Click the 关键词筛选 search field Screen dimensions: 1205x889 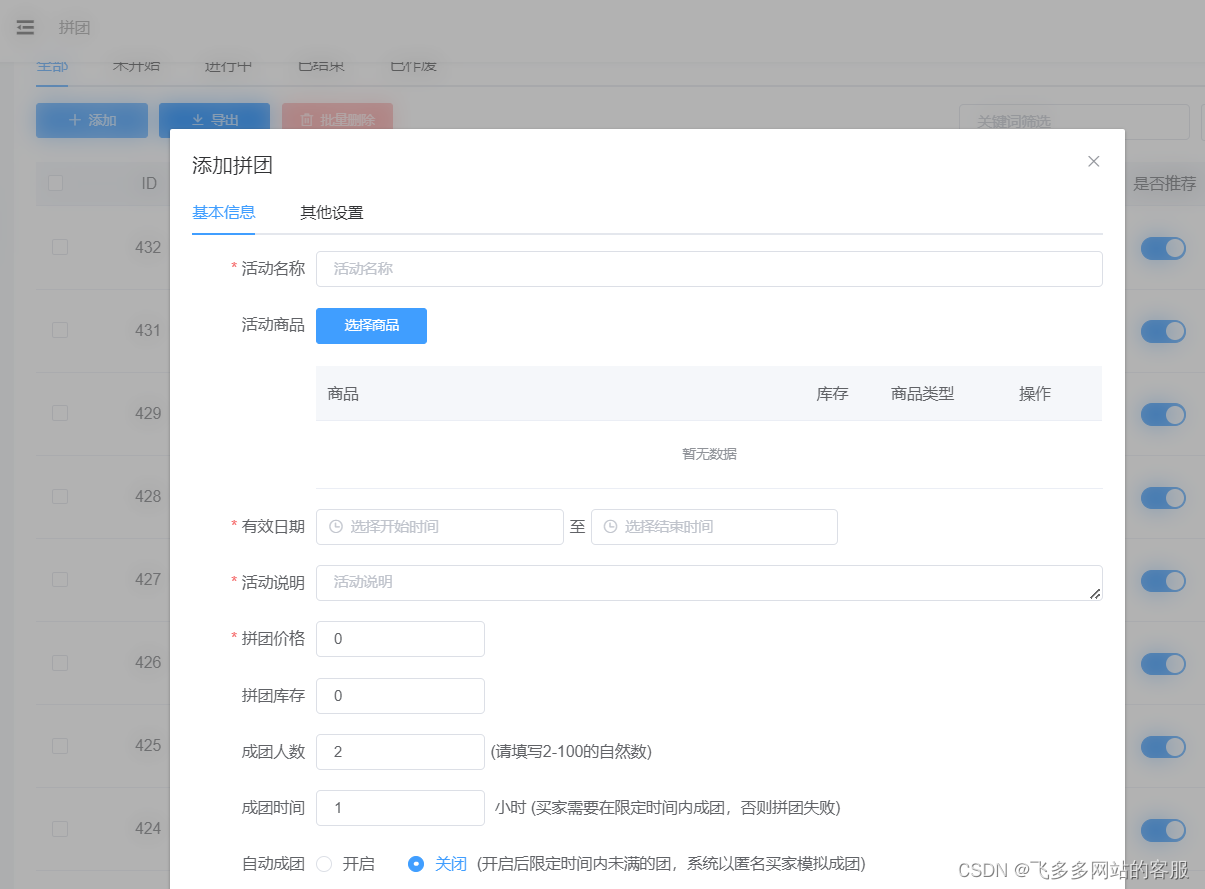coord(1074,121)
